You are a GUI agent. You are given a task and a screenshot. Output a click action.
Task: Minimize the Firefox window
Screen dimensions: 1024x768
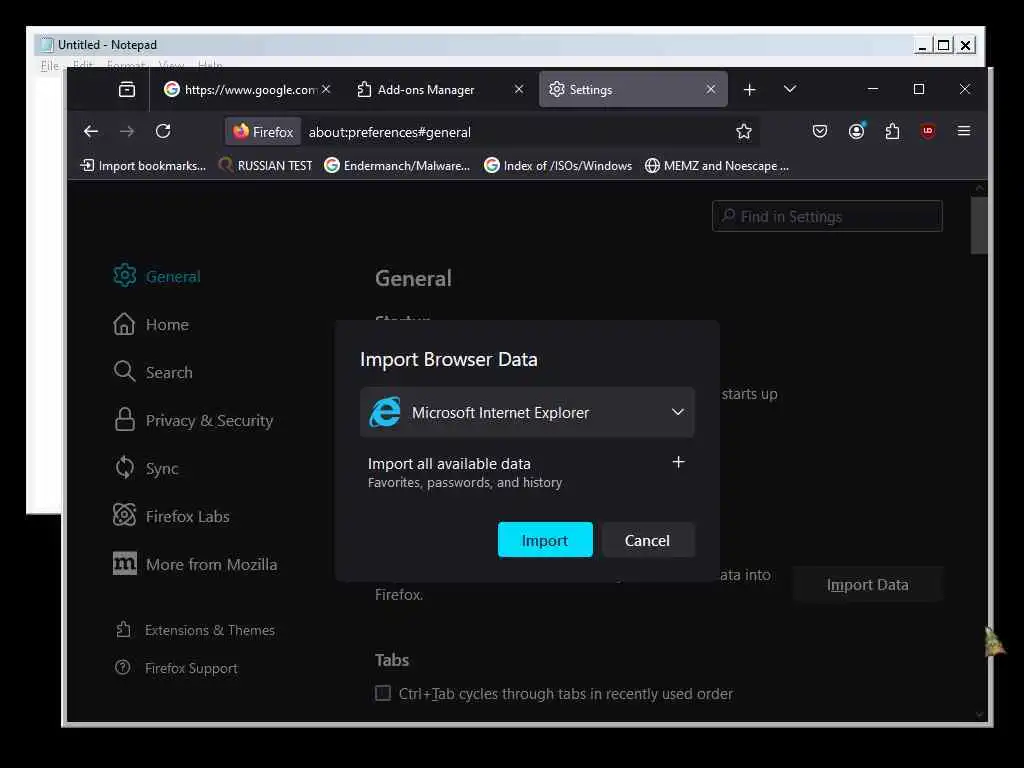point(872,89)
